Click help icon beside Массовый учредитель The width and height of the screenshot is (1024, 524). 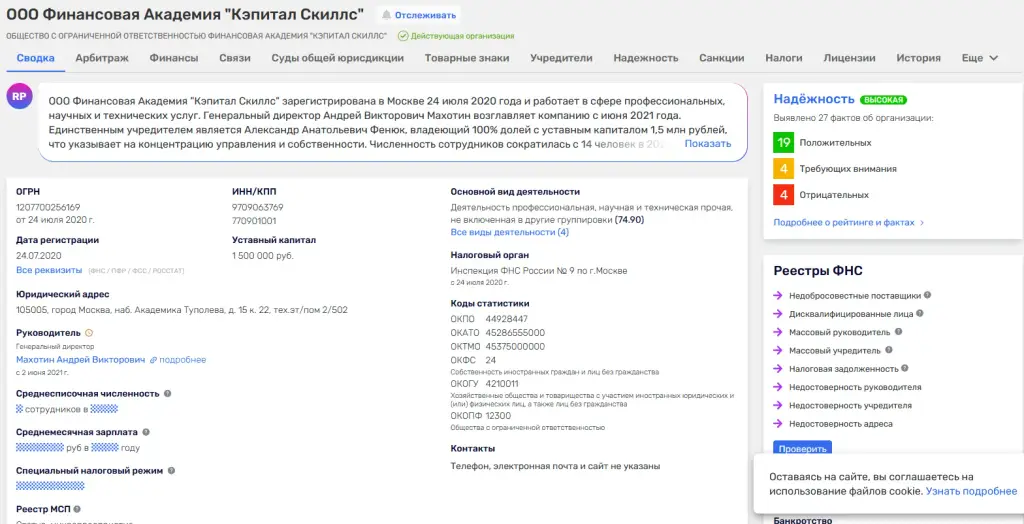click(889, 350)
